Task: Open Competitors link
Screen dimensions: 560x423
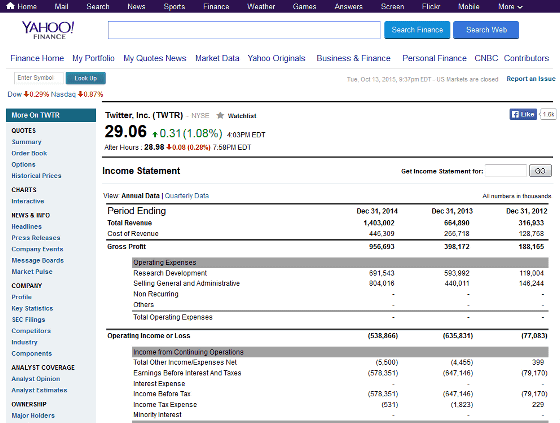Action: (31, 331)
